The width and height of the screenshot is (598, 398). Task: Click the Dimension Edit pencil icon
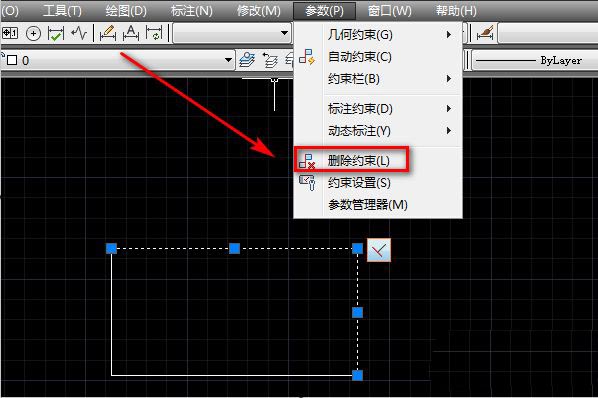coord(108,33)
